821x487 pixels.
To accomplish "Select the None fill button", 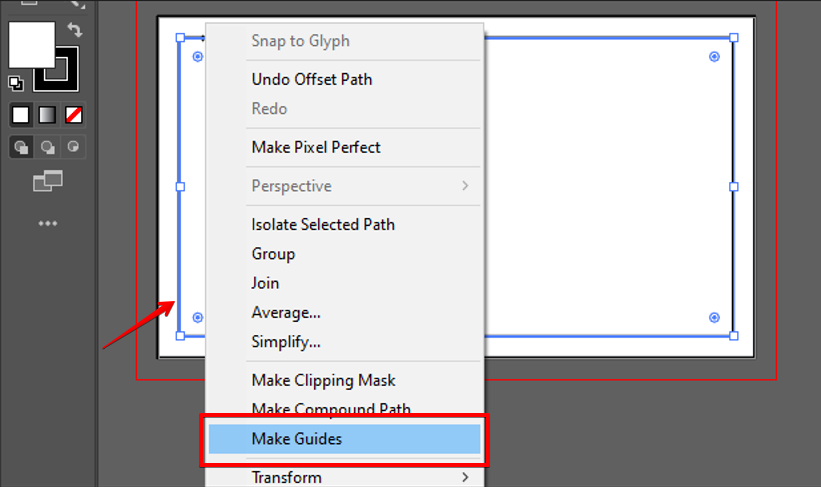I will click(73, 115).
